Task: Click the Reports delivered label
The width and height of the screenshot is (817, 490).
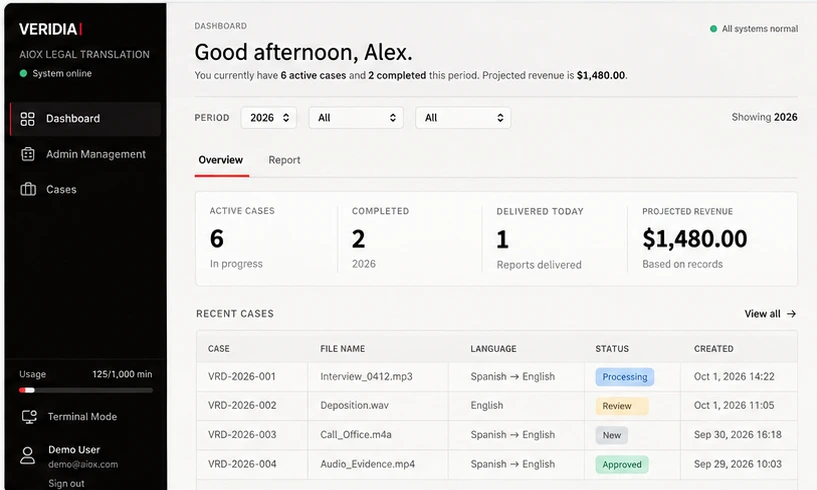Action: click(x=539, y=265)
